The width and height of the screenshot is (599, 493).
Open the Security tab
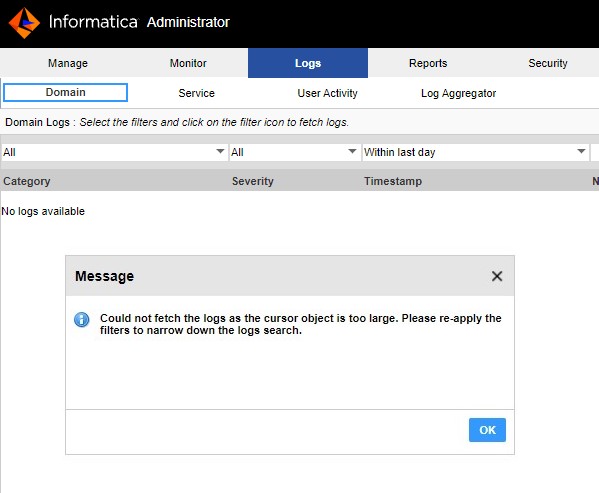(x=548, y=63)
